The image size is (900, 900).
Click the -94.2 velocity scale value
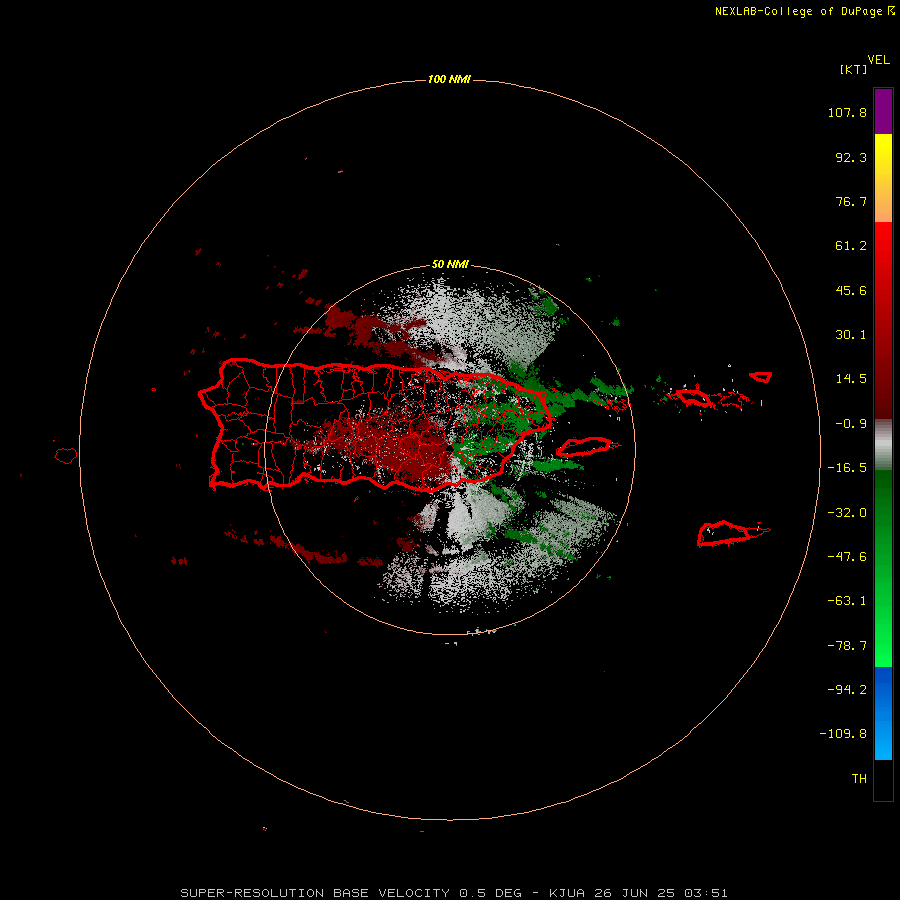(847, 690)
